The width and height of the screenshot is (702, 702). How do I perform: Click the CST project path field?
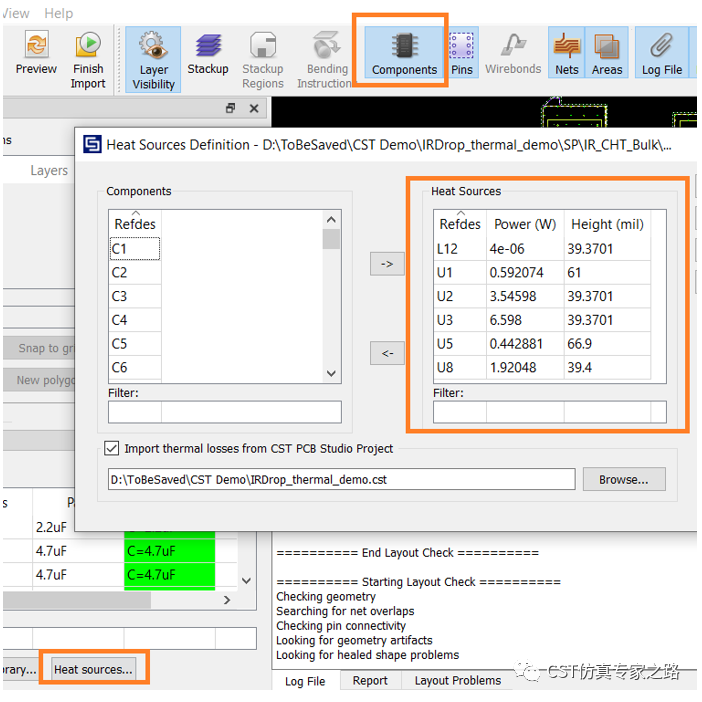(x=342, y=479)
